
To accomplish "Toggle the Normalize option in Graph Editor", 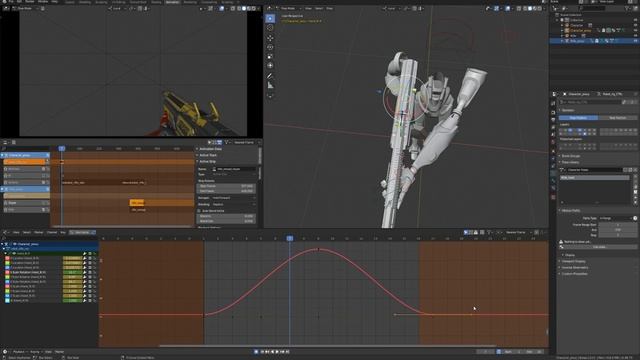I will click(x=82, y=232).
